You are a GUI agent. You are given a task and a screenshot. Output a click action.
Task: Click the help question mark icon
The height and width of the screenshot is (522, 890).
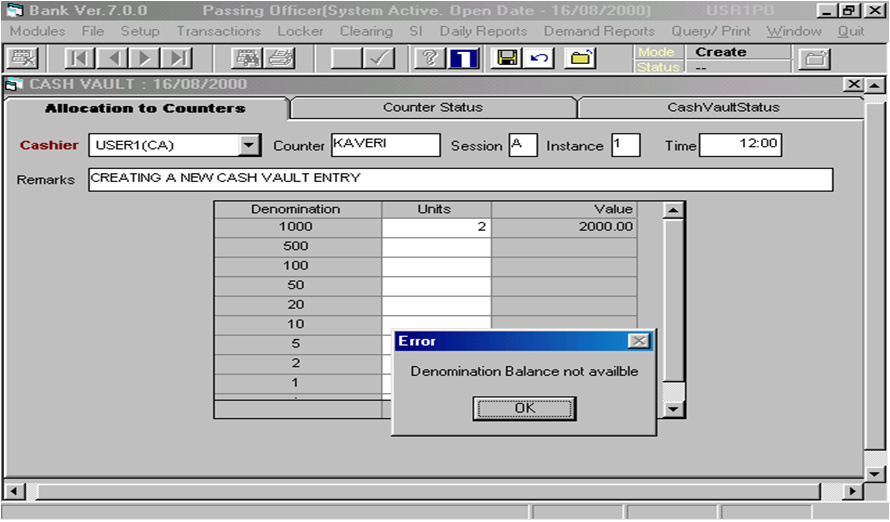430,59
